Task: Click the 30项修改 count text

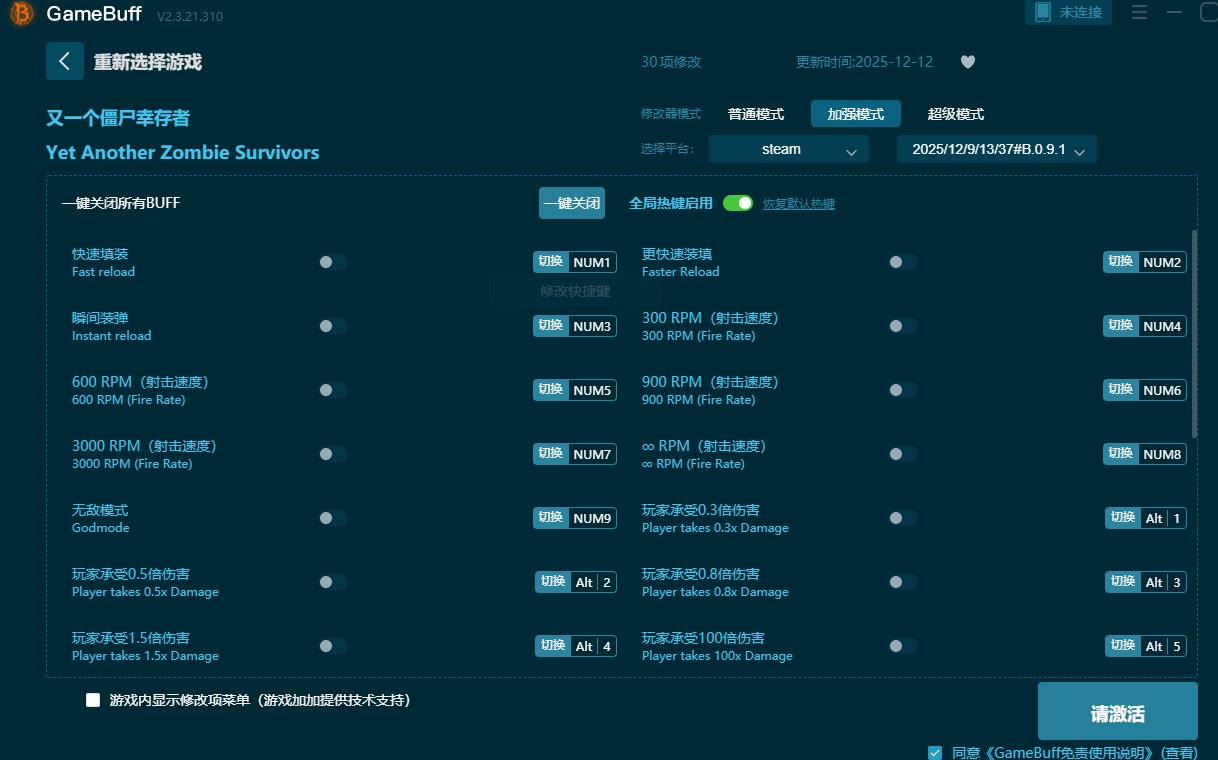Action: pyautogui.click(x=671, y=62)
